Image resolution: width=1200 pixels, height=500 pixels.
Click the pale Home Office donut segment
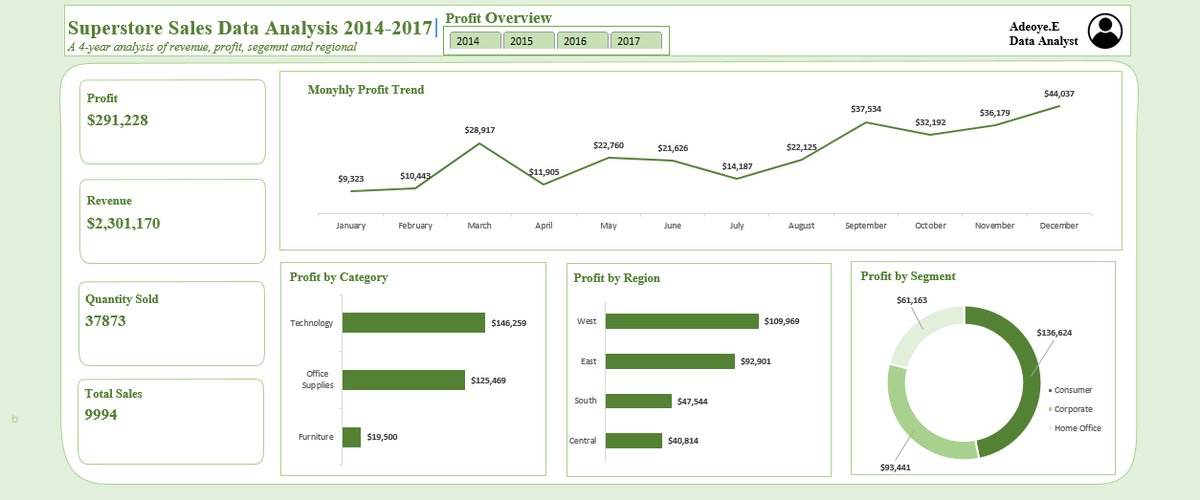(916, 326)
